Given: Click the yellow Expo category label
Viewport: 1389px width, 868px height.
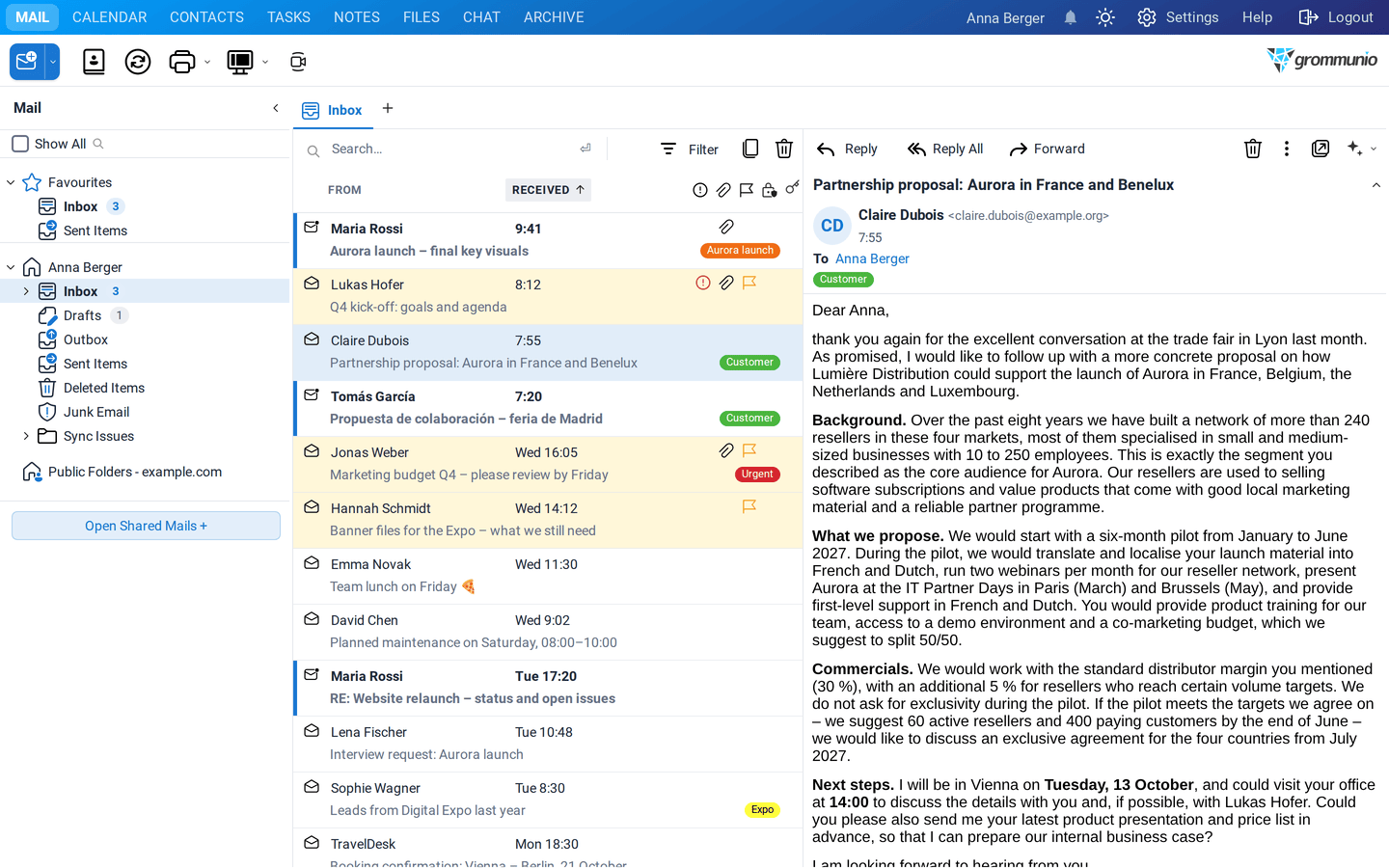Looking at the screenshot, I should click(762, 810).
